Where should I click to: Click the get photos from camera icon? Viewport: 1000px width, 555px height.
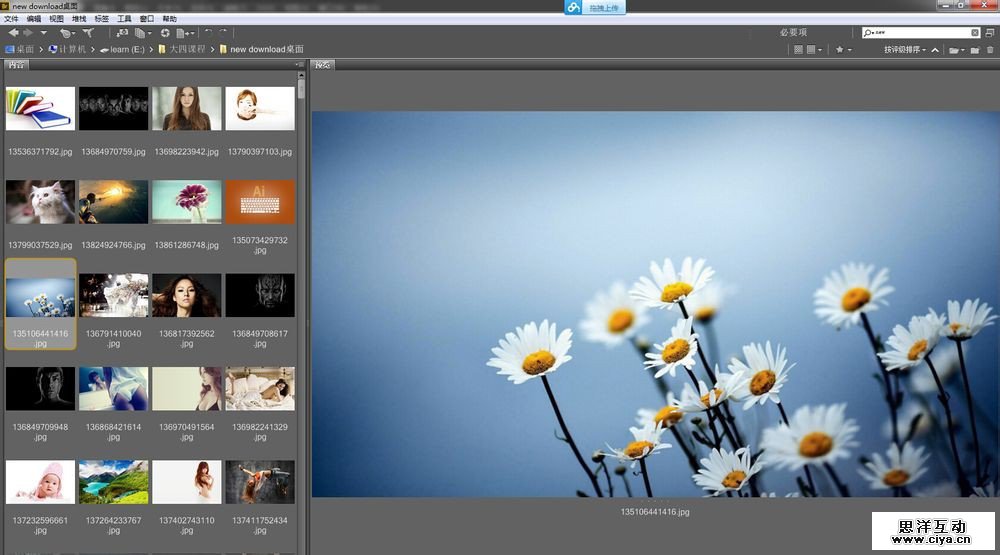click(122, 33)
